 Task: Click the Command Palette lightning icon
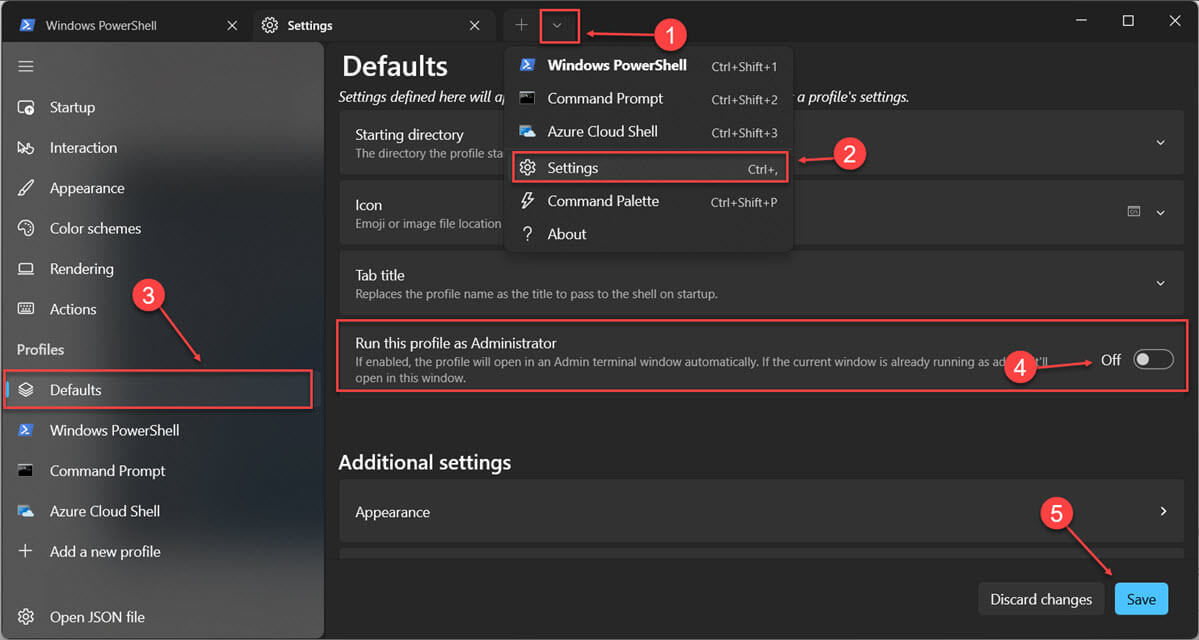pos(528,201)
